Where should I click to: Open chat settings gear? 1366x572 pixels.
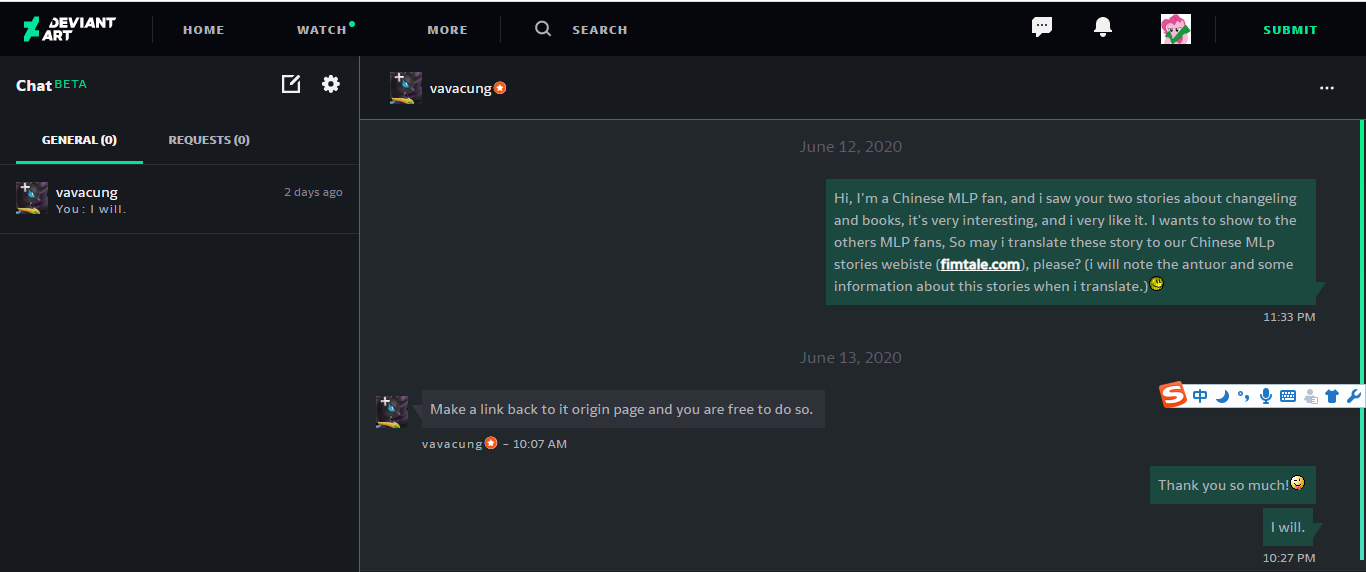(x=331, y=84)
